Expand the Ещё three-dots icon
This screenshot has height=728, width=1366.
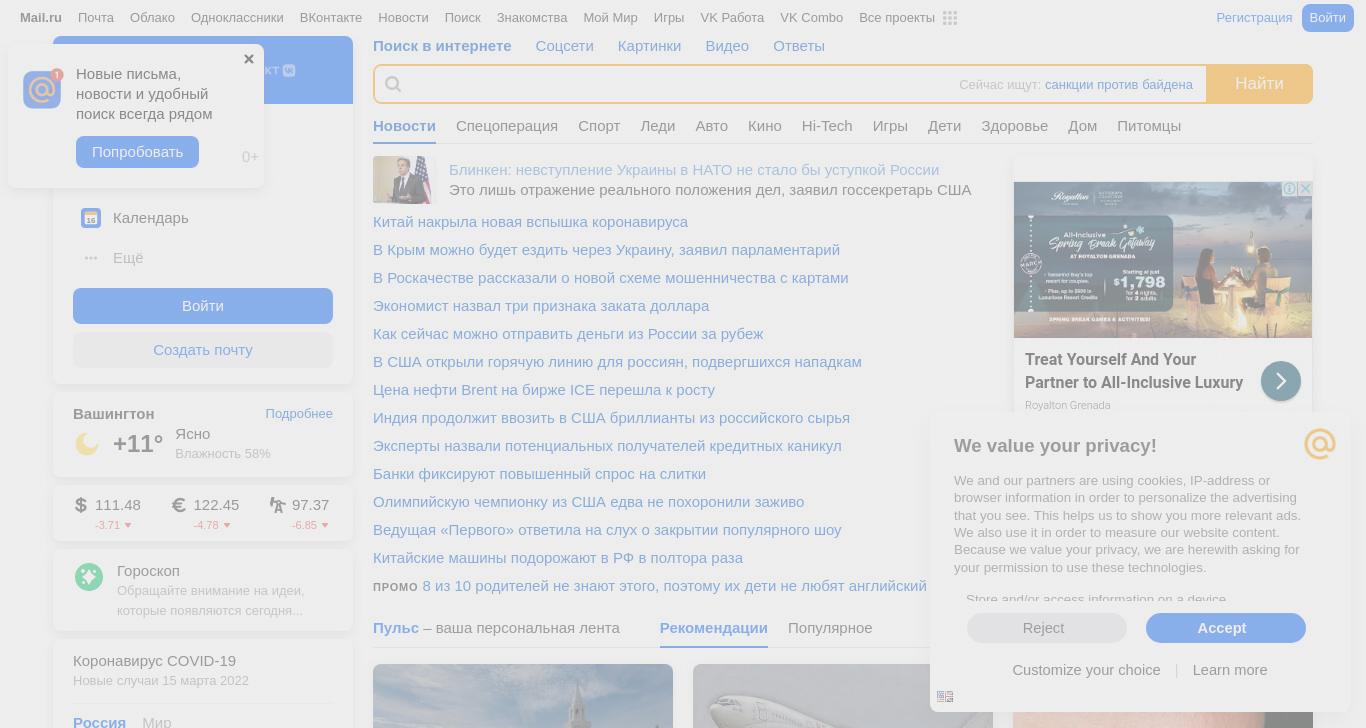[91, 258]
